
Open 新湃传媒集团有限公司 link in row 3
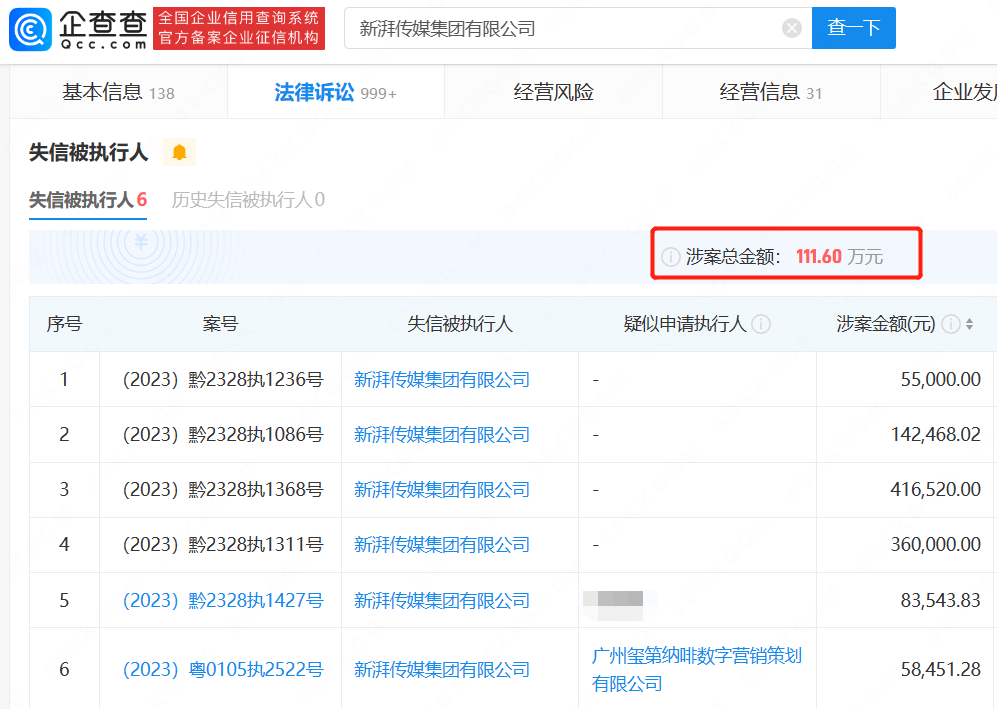[442, 490]
